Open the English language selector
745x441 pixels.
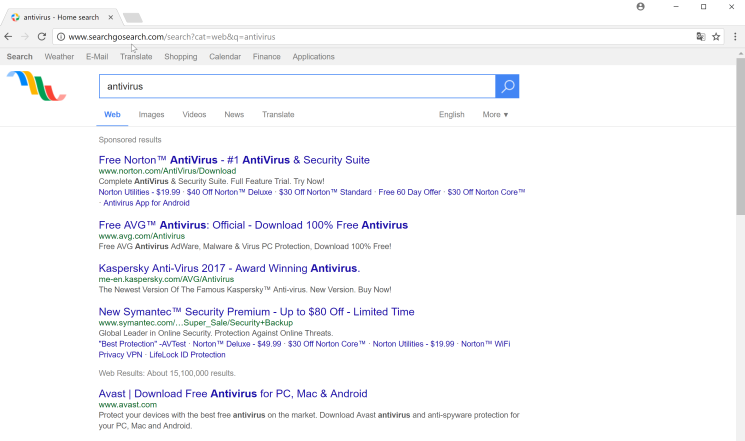point(451,115)
